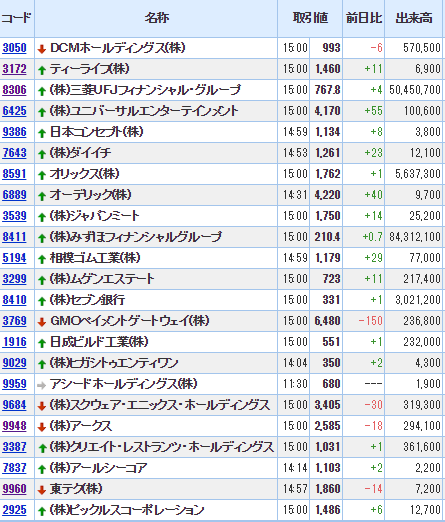
Task: Click the up arrow beside (株)ダイイチ
Action: click(42, 154)
